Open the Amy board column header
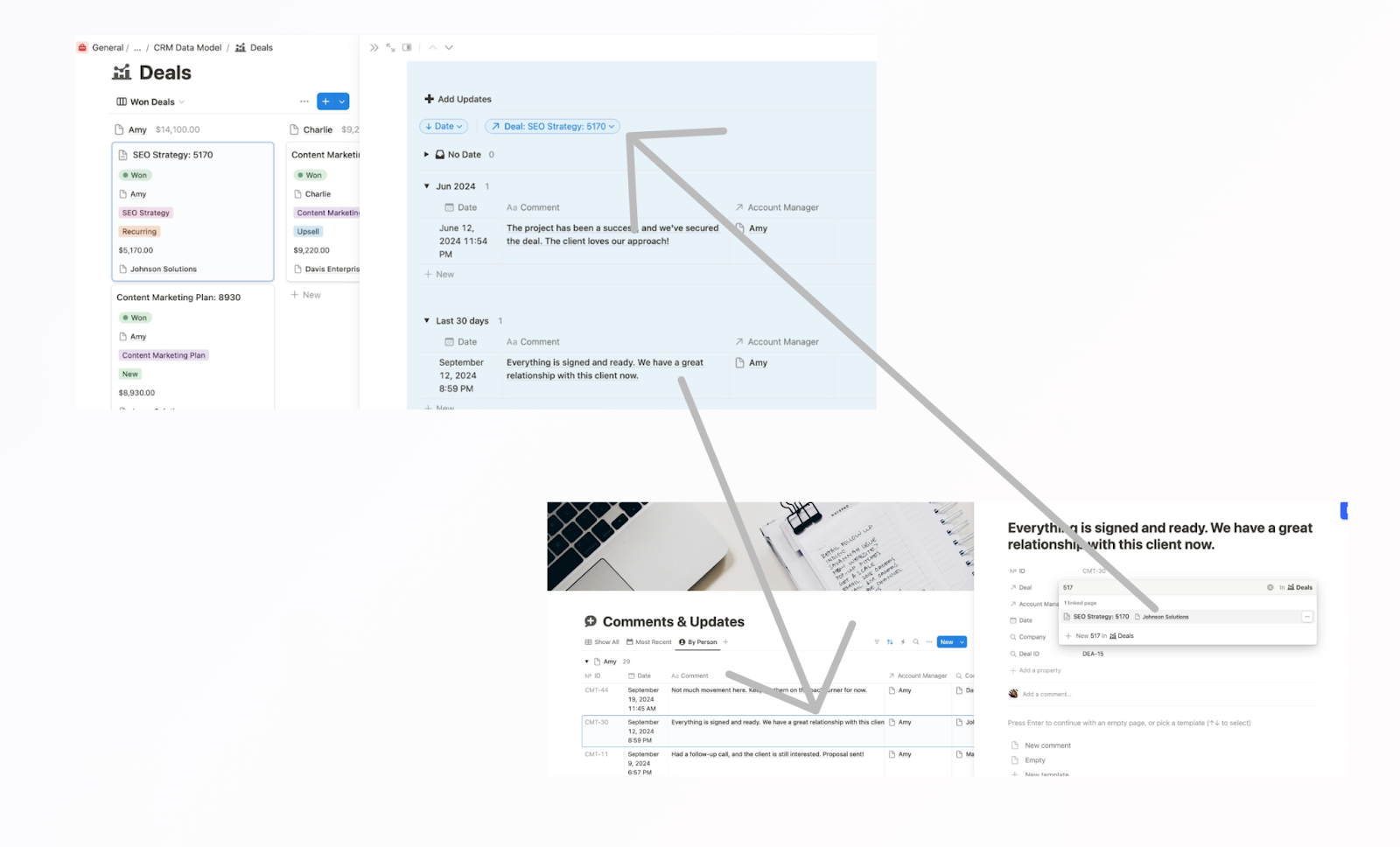This screenshot has height=847, width=1400. [137, 129]
